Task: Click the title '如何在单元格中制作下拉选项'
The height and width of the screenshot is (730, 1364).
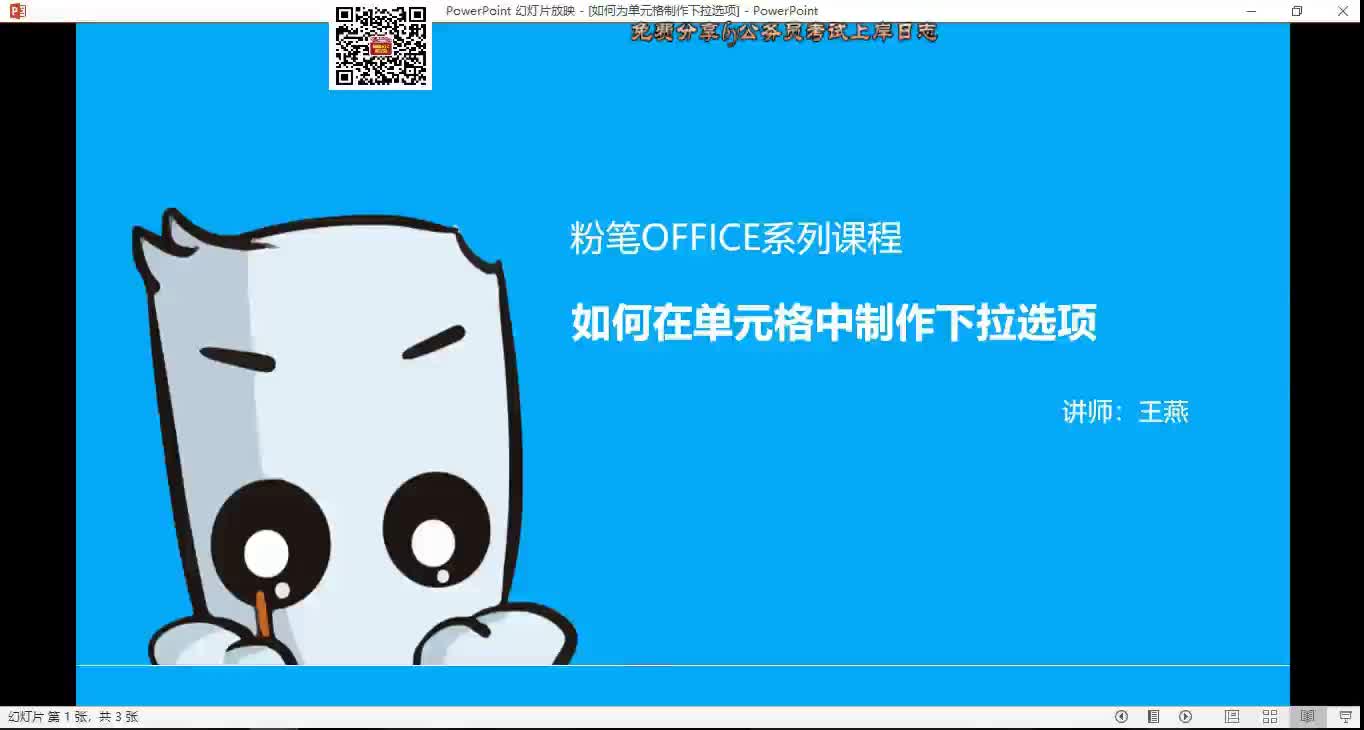Action: 834,323
